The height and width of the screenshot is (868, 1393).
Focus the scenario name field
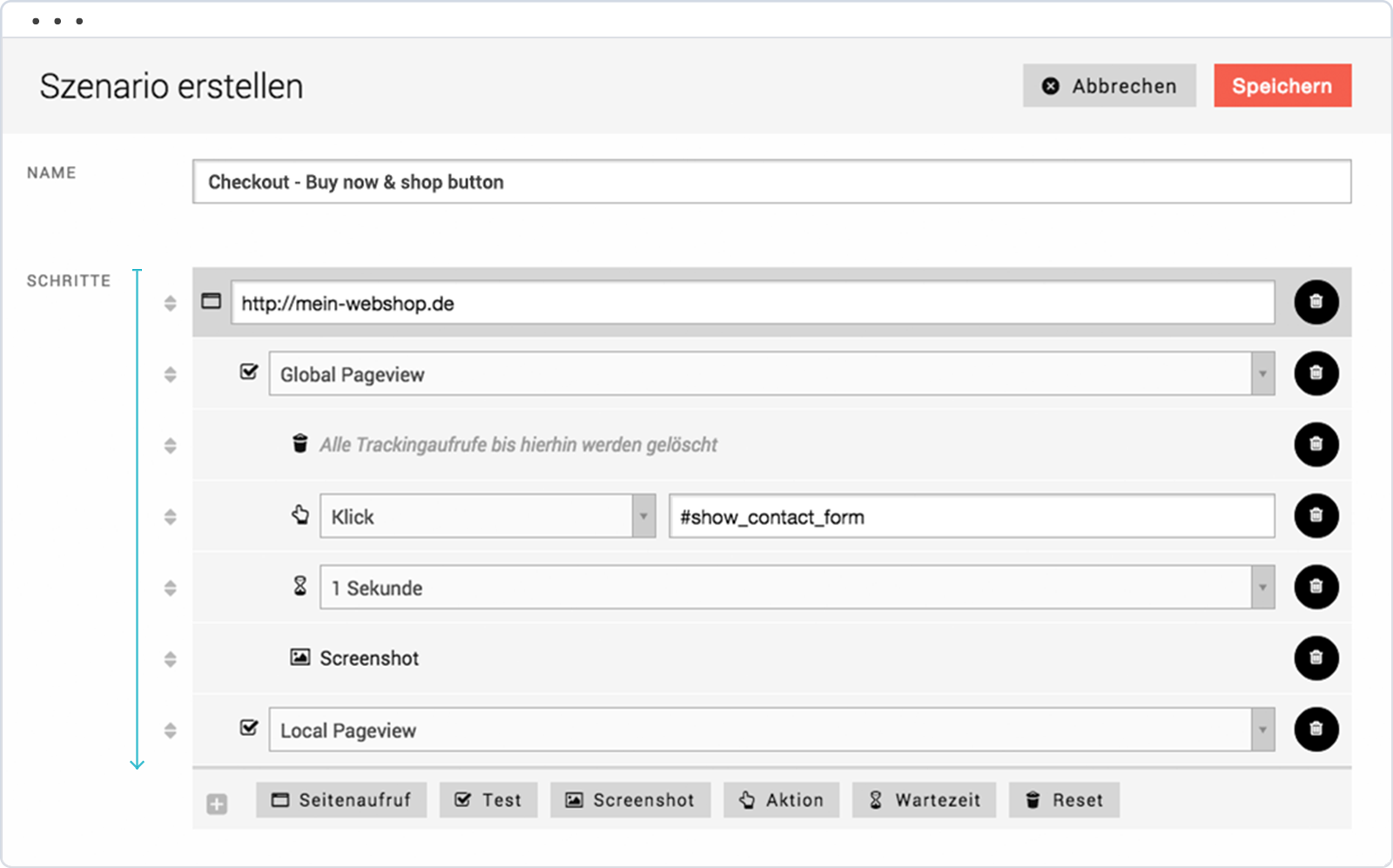(772, 181)
